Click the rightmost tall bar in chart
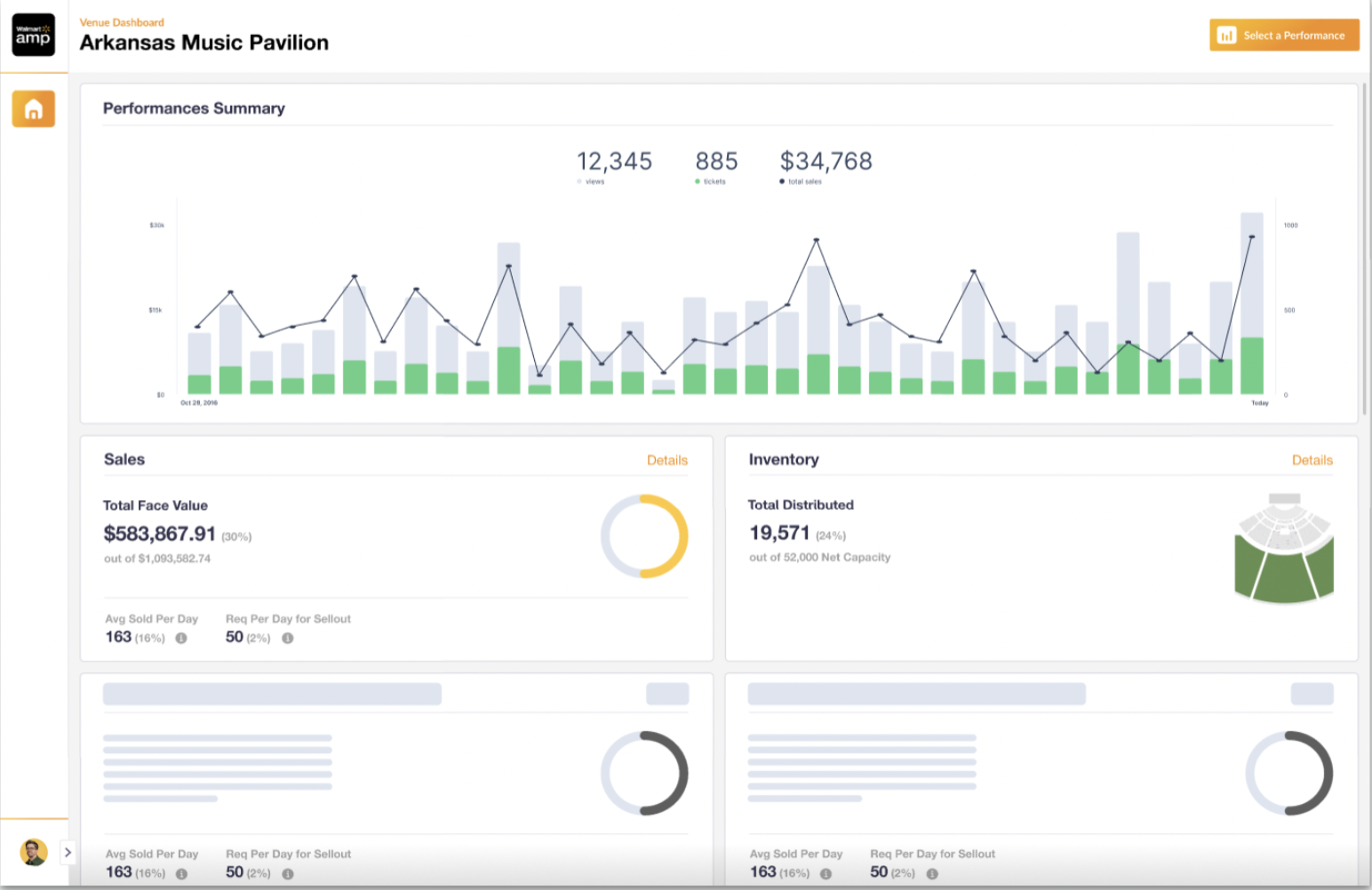Screen dimensions: 1372x890 click(x=1252, y=303)
